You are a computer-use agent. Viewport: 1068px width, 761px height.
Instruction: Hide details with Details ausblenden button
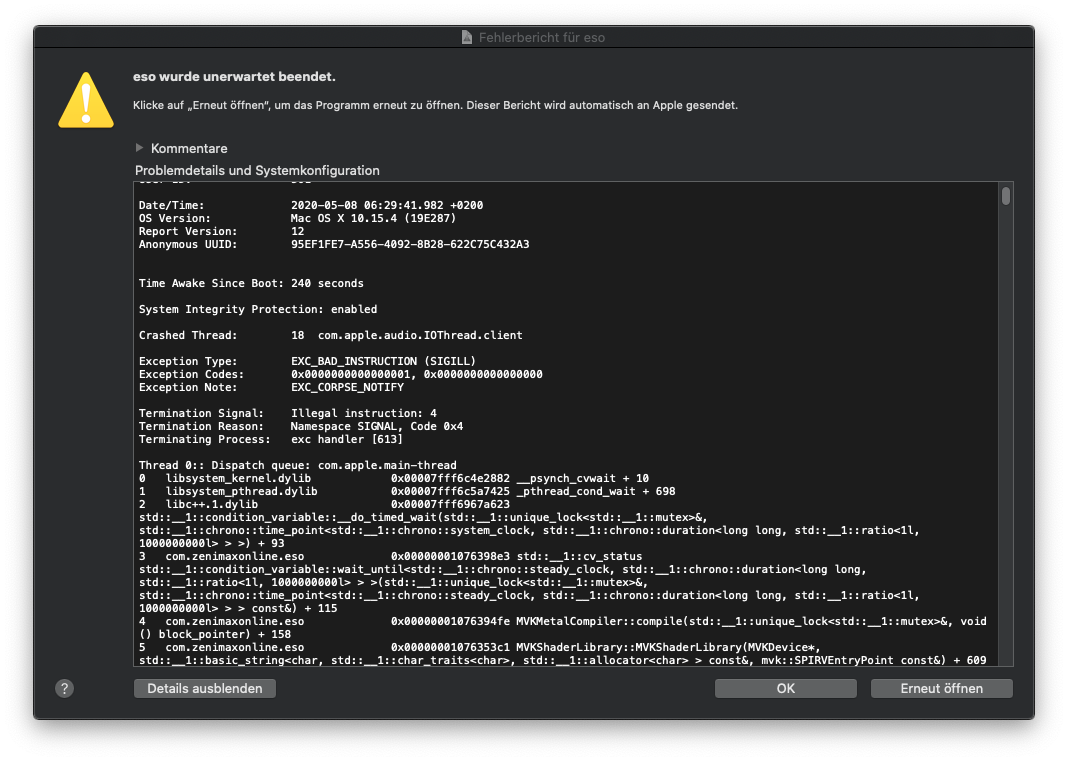click(x=205, y=688)
